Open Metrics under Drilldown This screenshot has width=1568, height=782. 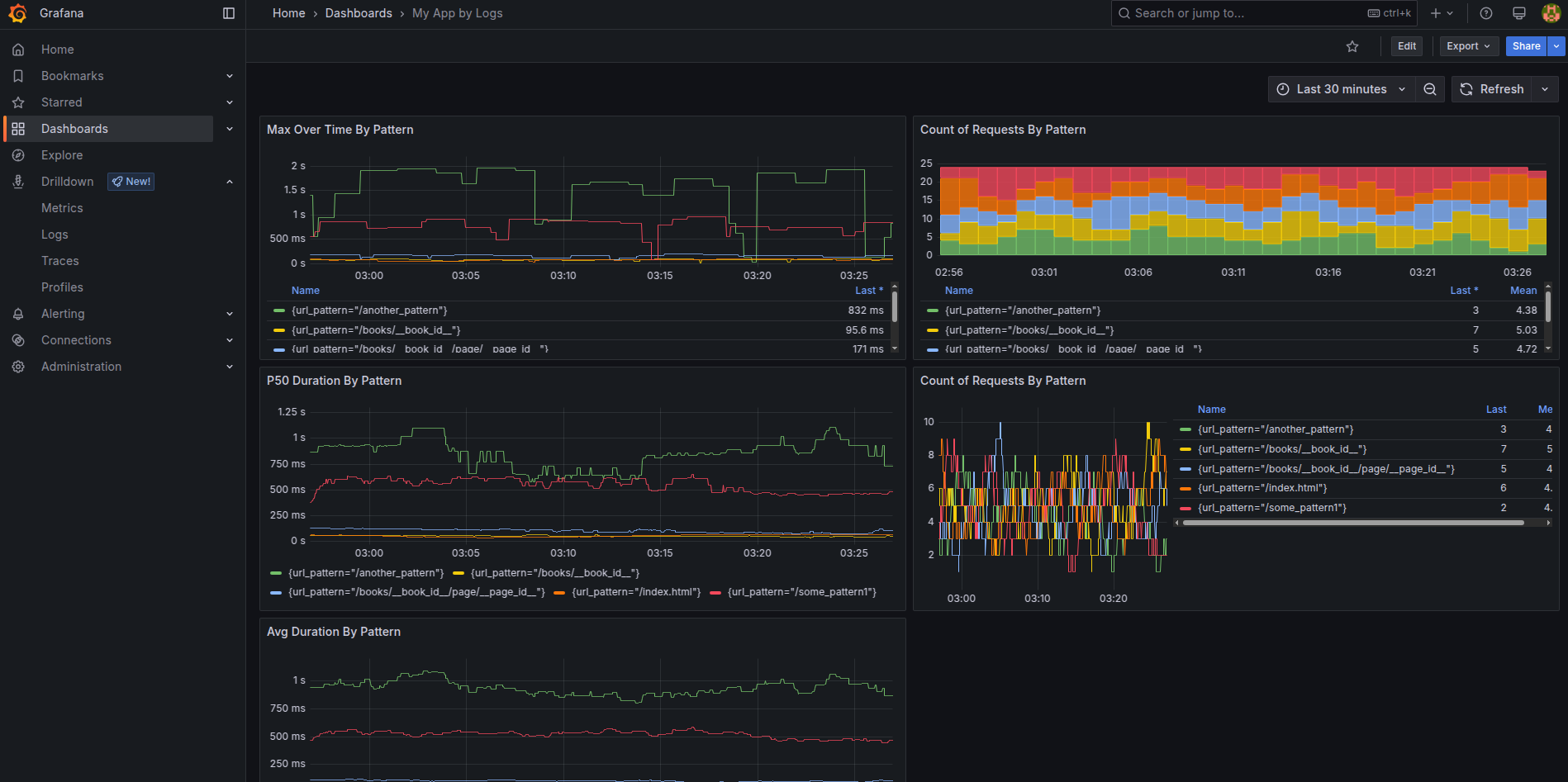point(62,208)
